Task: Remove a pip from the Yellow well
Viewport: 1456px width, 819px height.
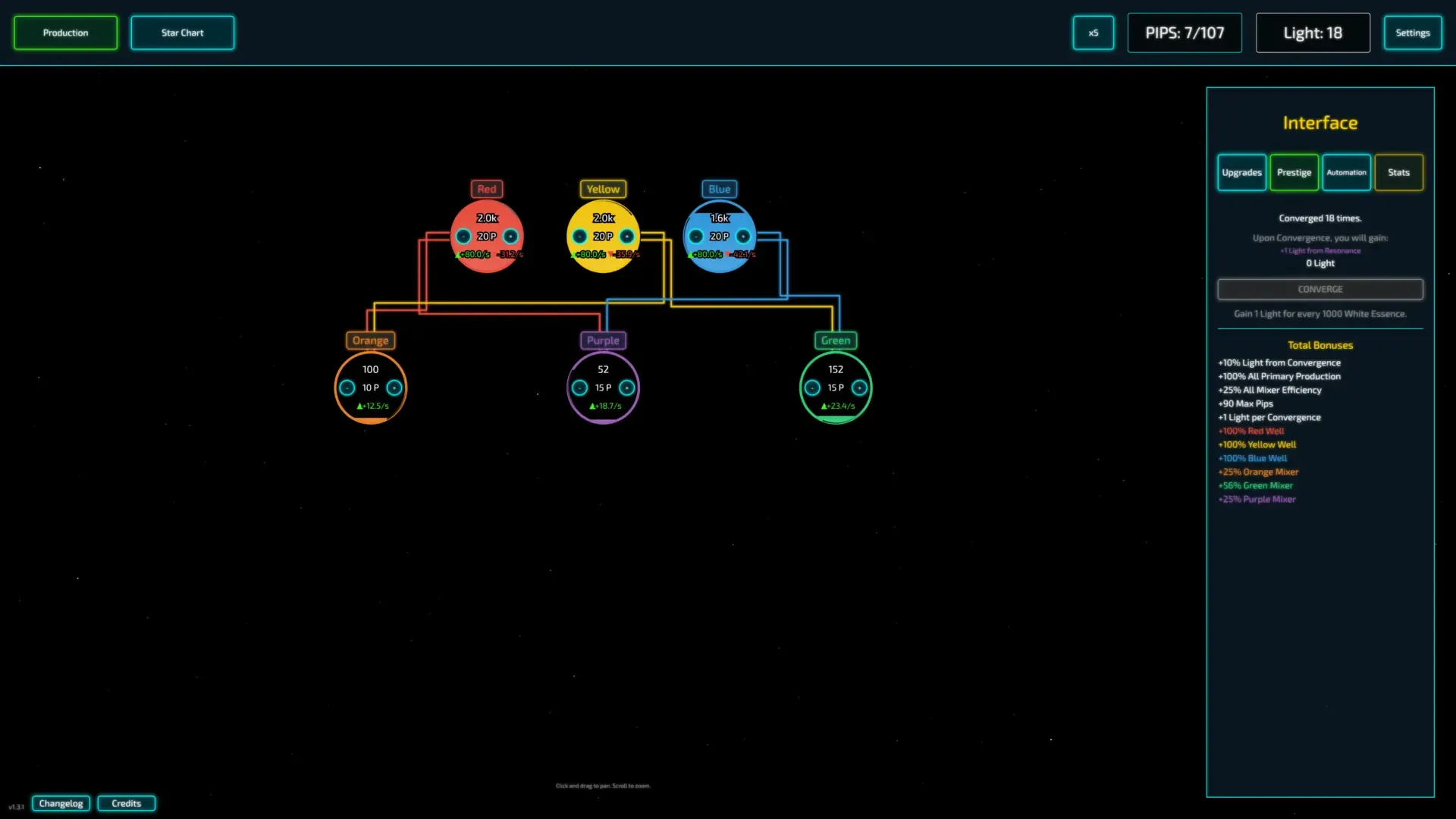Action: (x=579, y=237)
